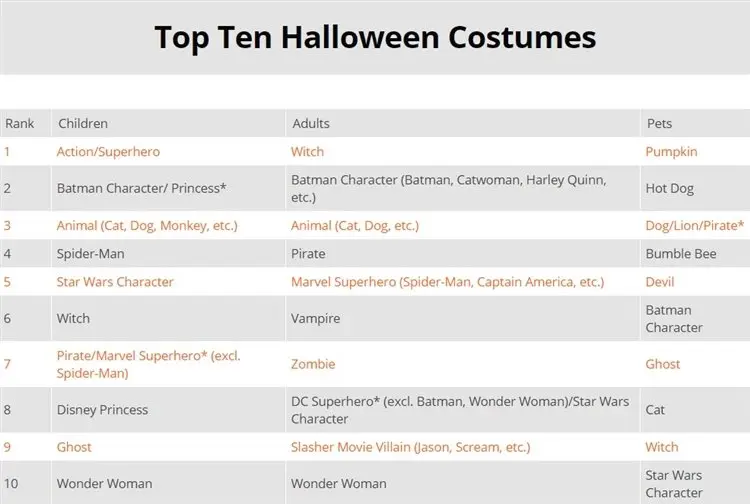Select the Rank column header
The height and width of the screenshot is (504, 750).
point(20,123)
